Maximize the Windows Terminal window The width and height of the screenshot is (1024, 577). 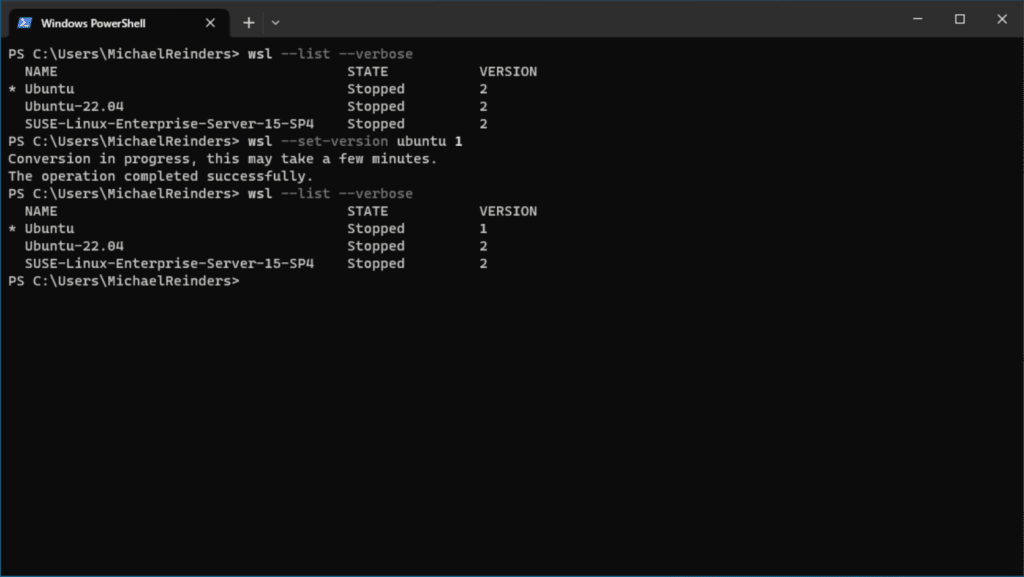point(960,18)
